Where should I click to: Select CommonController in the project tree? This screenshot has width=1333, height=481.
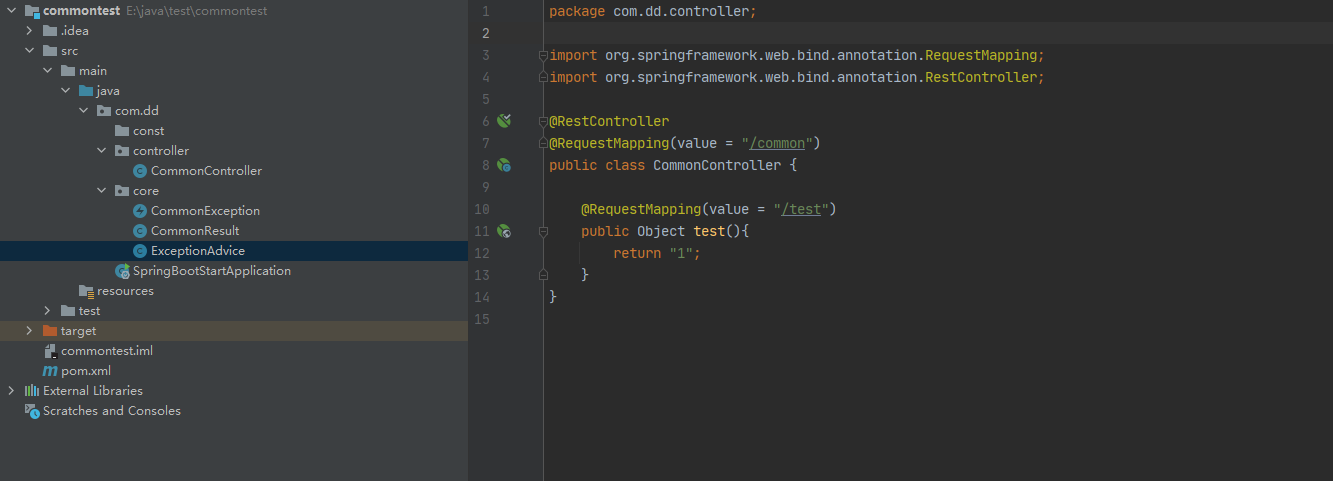[x=206, y=171]
